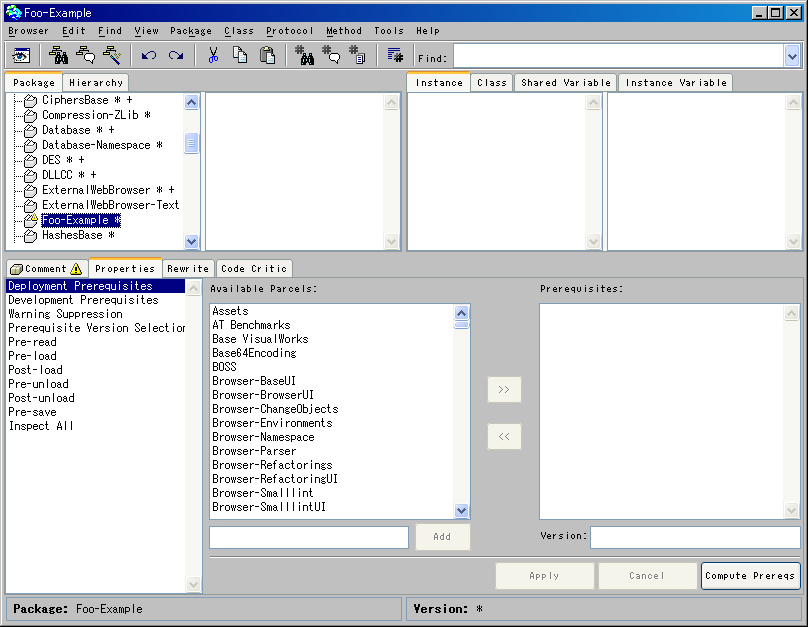Click the hash with pages toolbar icon
The image size is (808, 627).
point(358,55)
